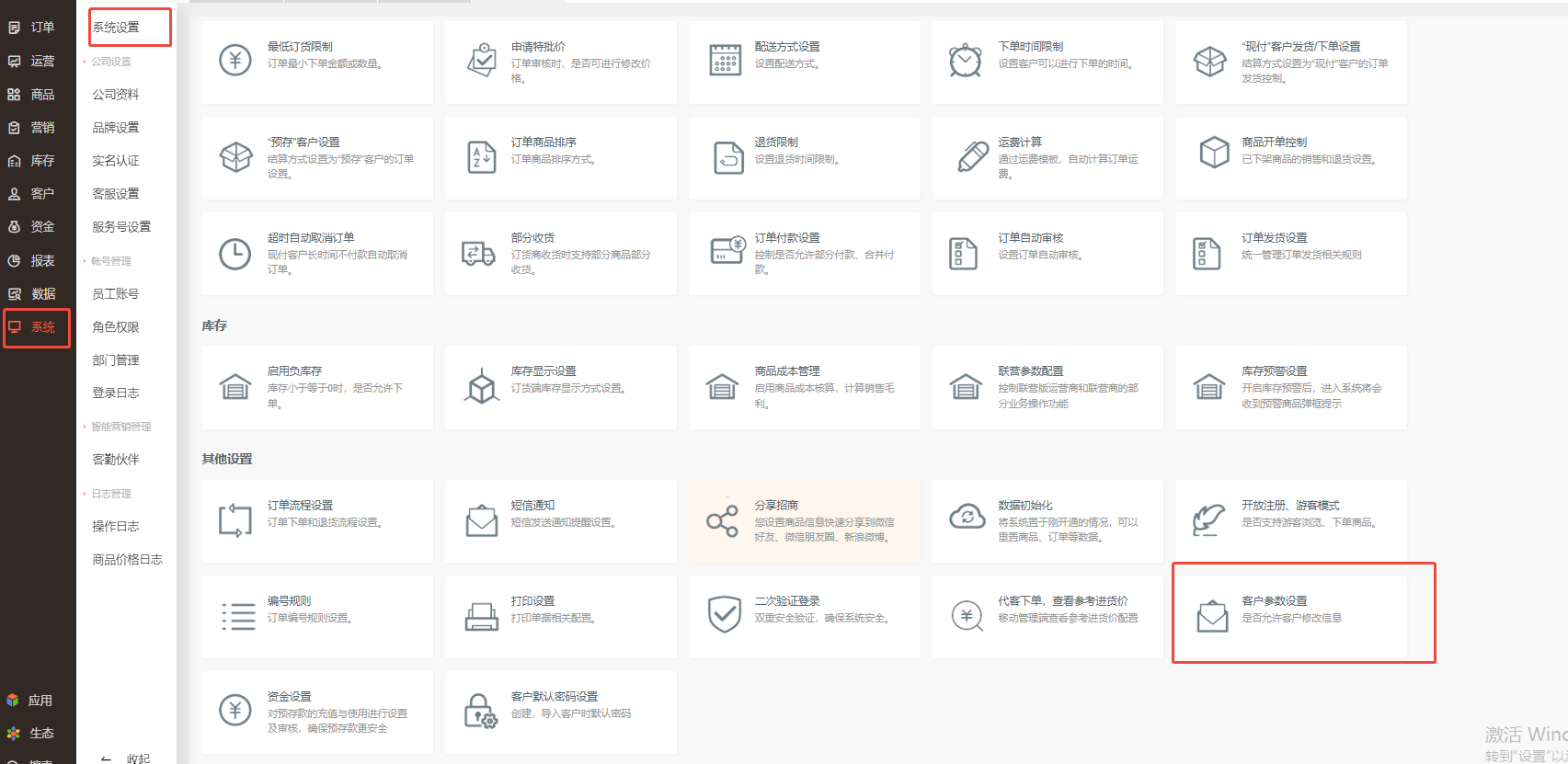This screenshot has width=1568, height=764.
Task: Open 角色权限 in the submenu
Action: [x=116, y=327]
